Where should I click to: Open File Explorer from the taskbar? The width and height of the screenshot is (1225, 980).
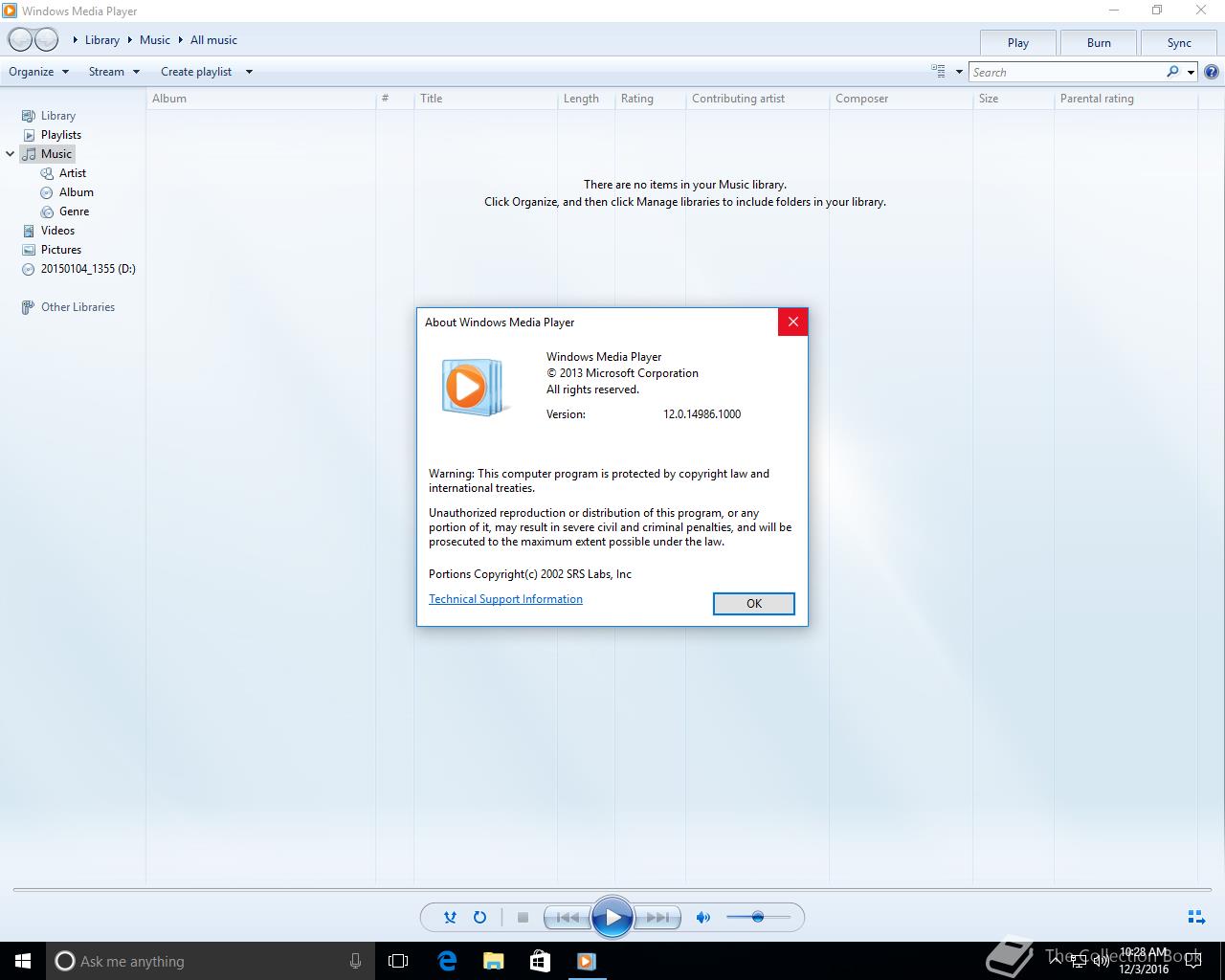(x=494, y=961)
